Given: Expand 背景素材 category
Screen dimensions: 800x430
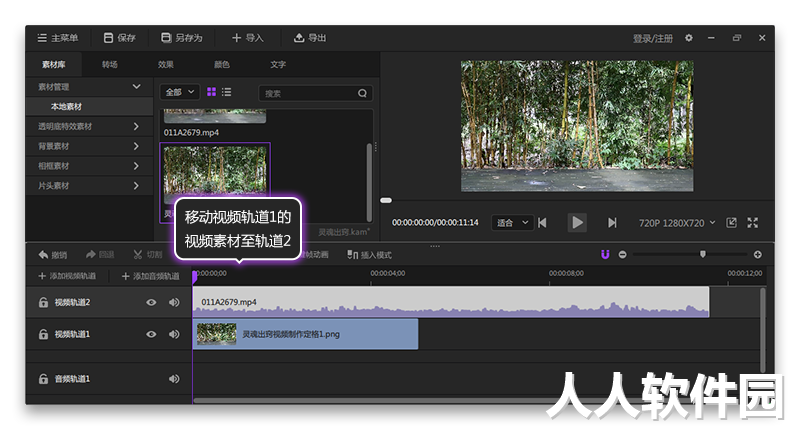Looking at the screenshot, I should pos(89,146).
